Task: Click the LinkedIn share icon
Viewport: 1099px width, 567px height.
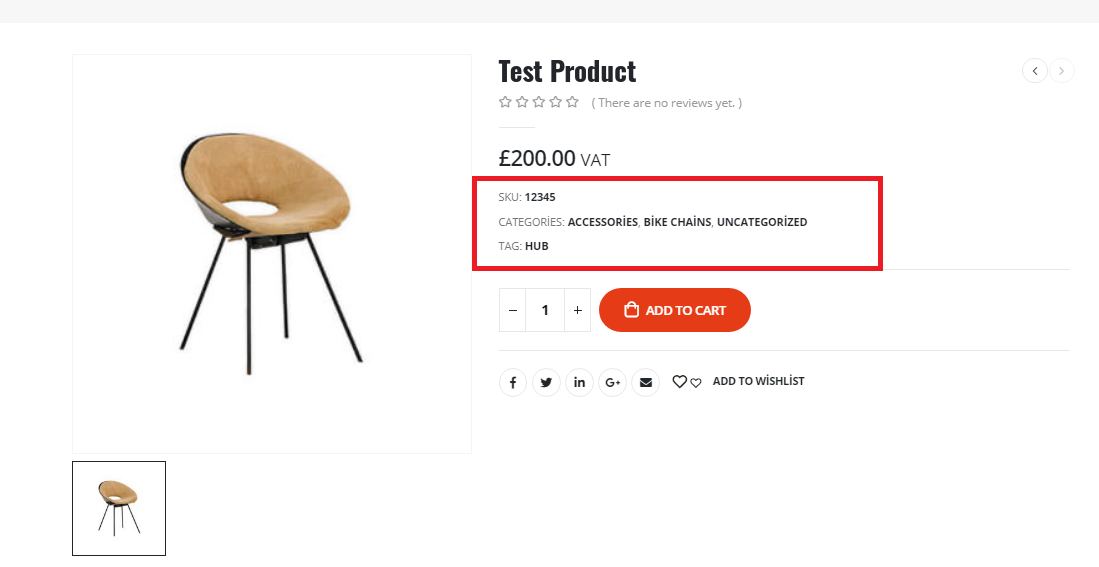Action: [580, 382]
